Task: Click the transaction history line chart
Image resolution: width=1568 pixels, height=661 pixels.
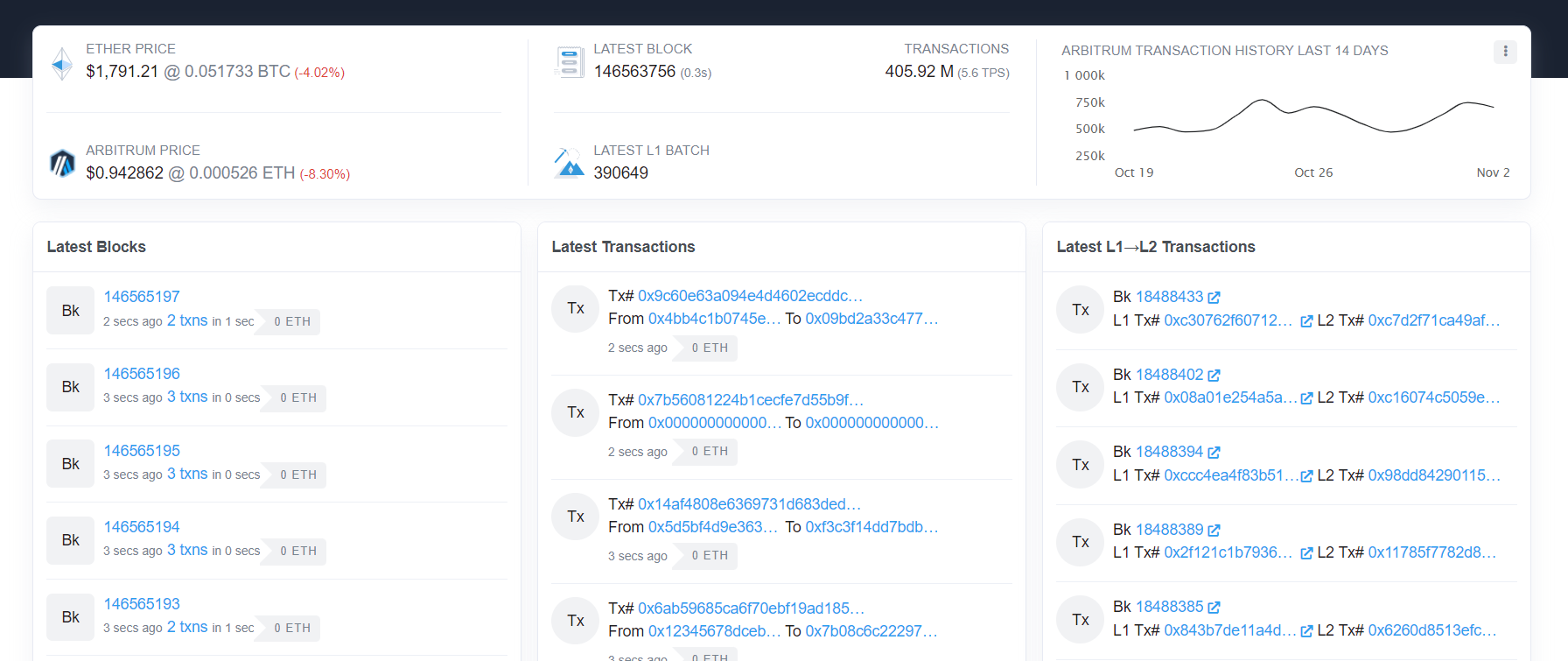Action: coord(1313,116)
